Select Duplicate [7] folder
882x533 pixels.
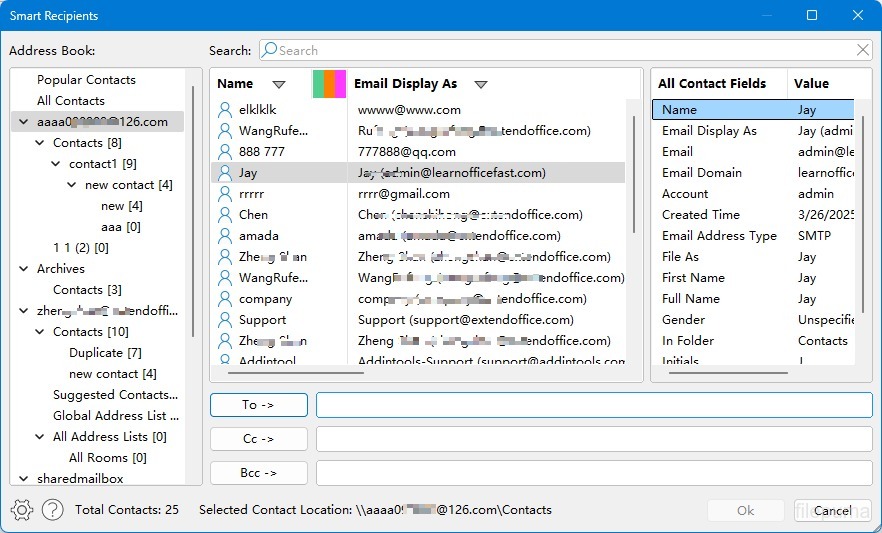[105, 353]
